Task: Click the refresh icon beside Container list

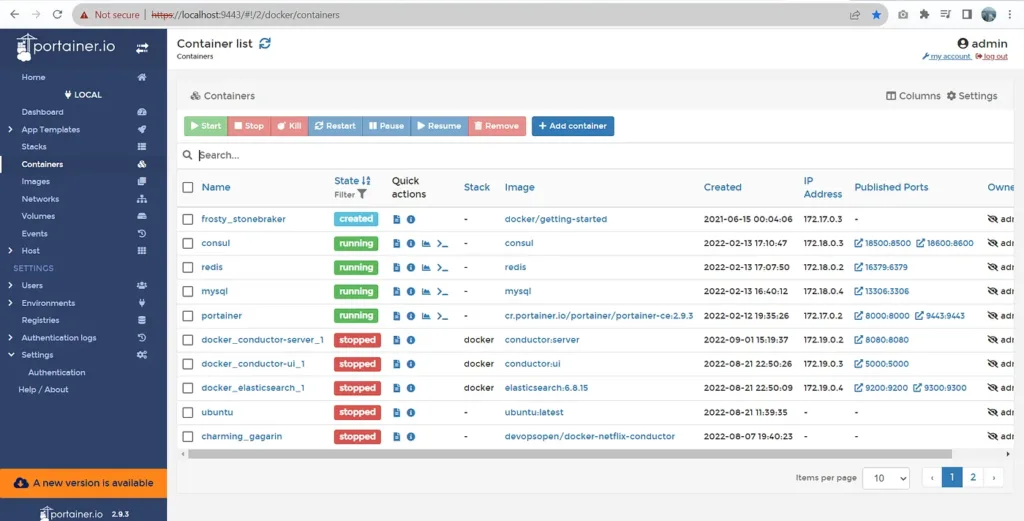Action: point(265,43)
